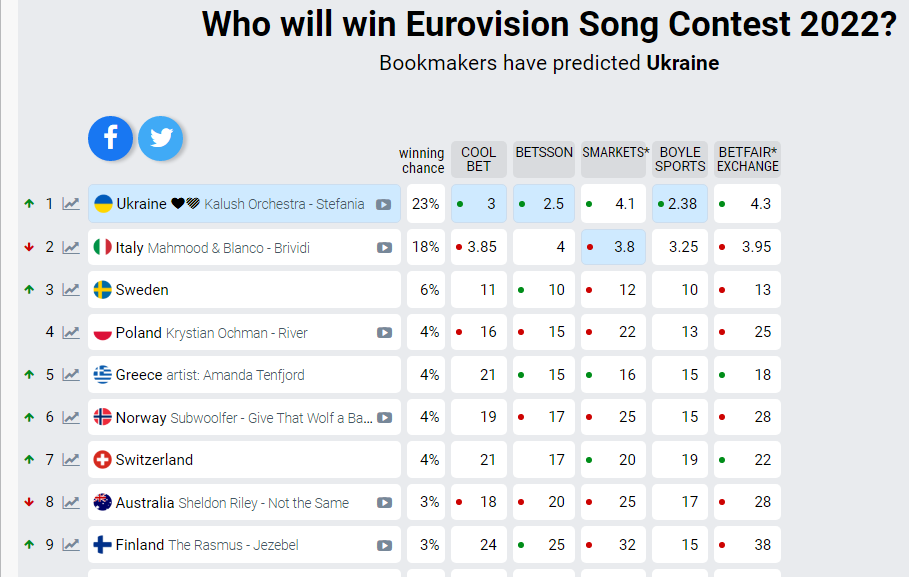
Task: Play Poland's River video
Action: [x=384, y=333]
